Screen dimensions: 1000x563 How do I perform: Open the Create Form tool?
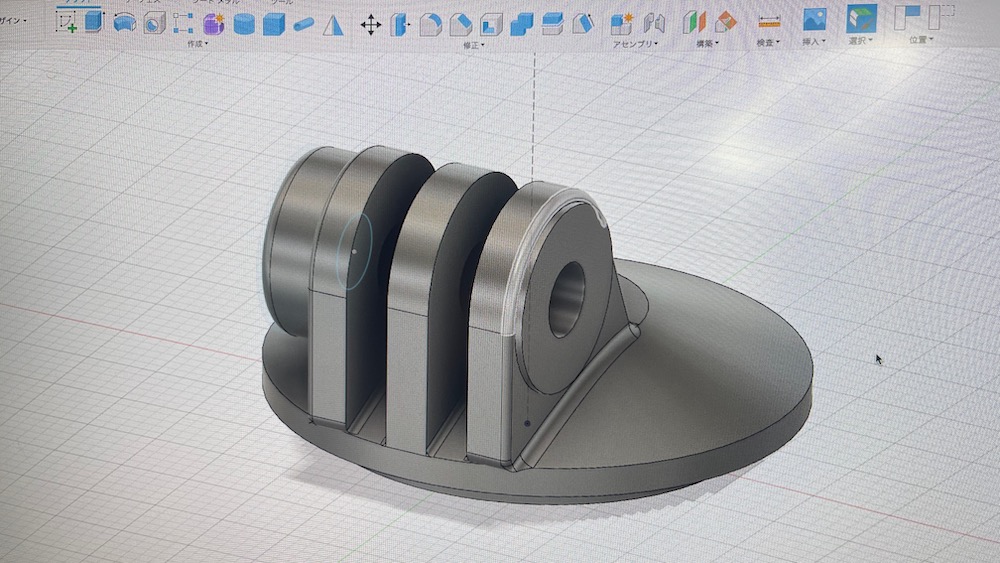tap(213, 24)
